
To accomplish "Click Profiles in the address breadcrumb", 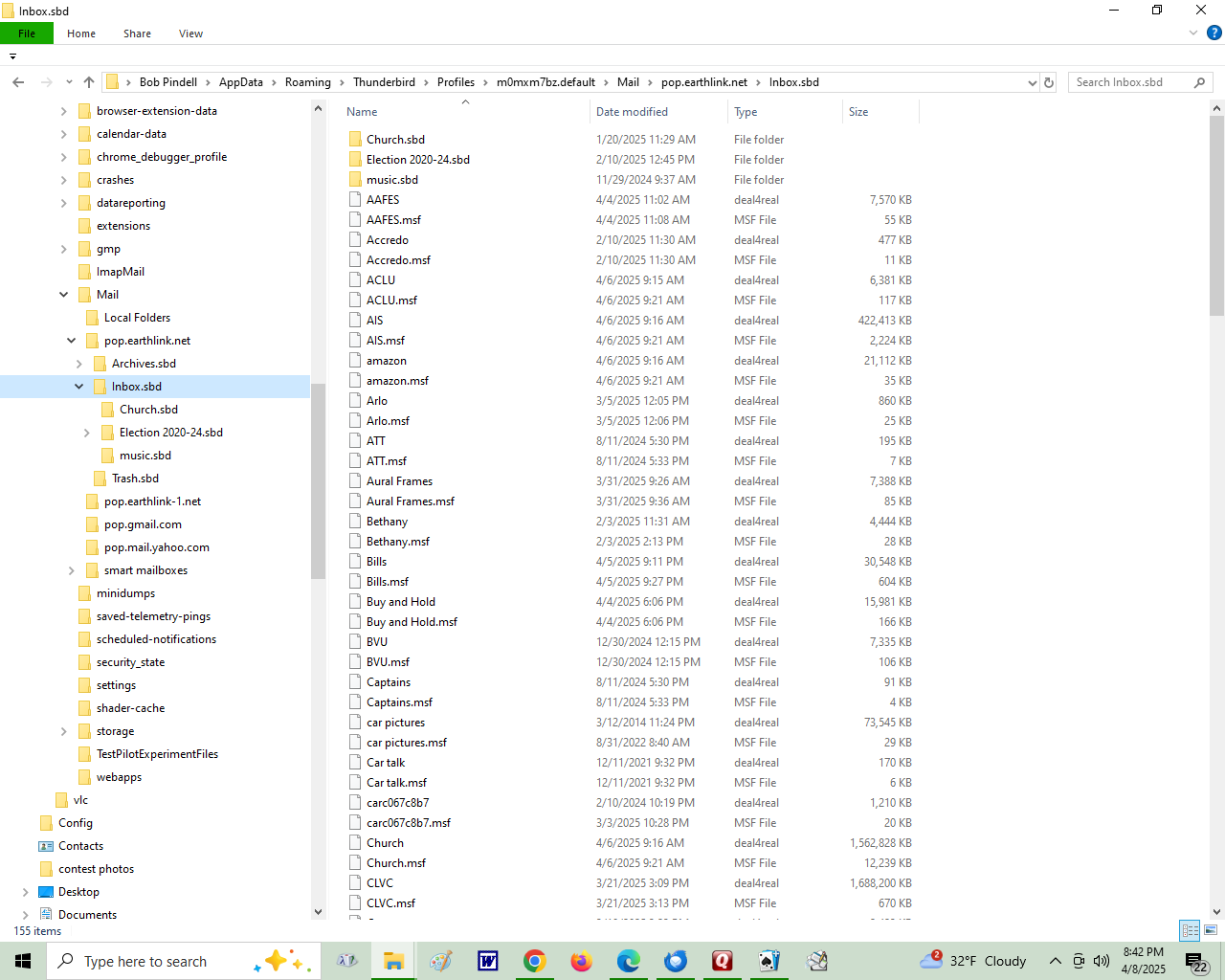I will pyautogui.click(x=456, y=82).
